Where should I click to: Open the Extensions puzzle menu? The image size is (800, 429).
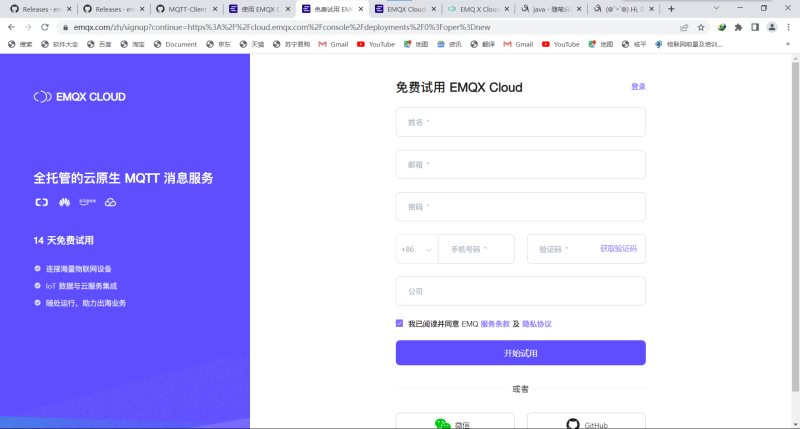click(x=738, y=27)
